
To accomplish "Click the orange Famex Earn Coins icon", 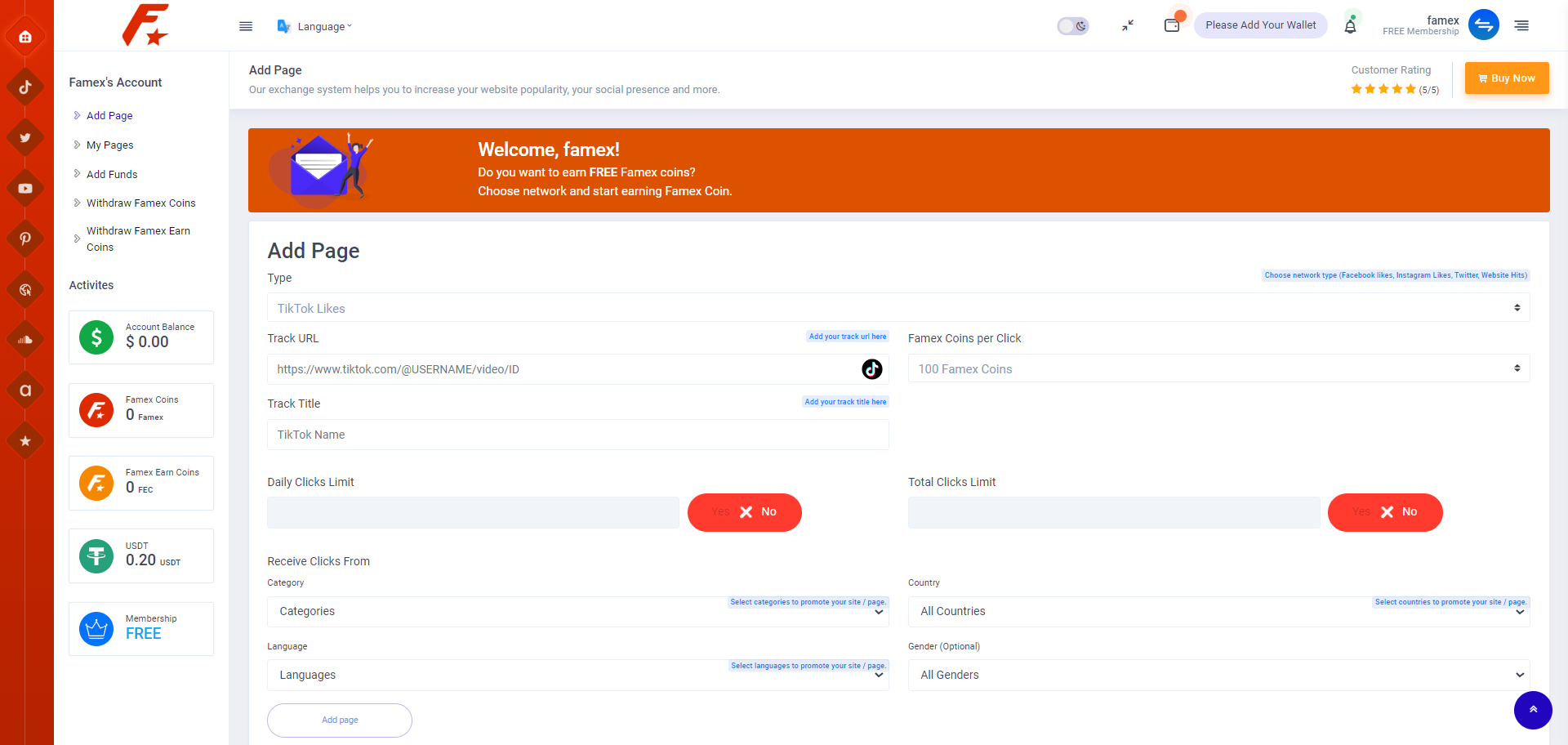I will pyautogui.click(x=96, y=483).
